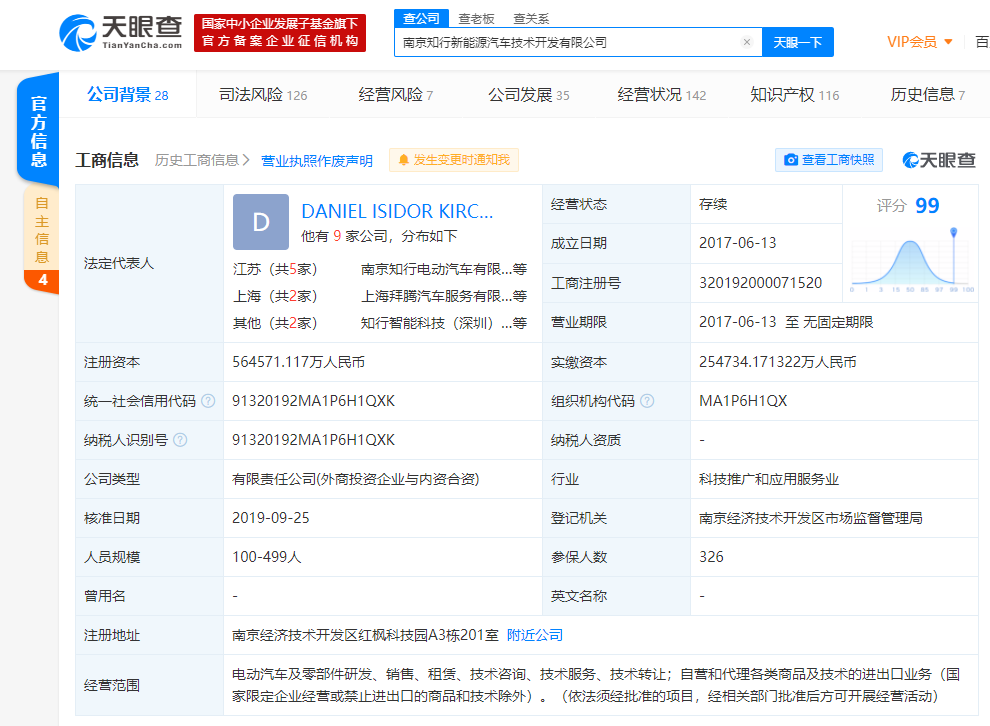Clear the search box with the X icon
Viewport: 990px width, 726px height.
pyautogui.click(x=746, y=42)
